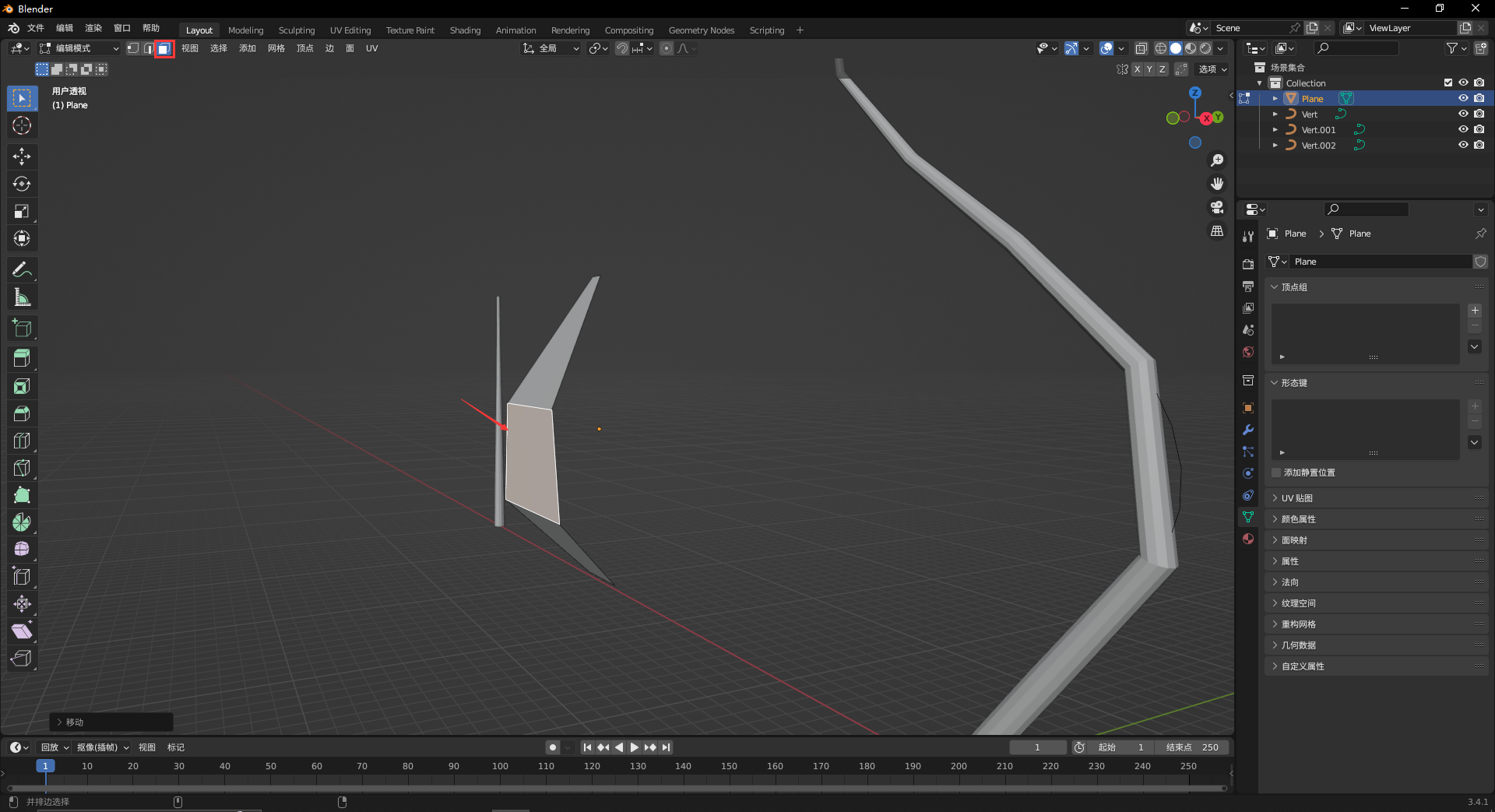
Task: Select the Rotate tool
Action: 22,184
